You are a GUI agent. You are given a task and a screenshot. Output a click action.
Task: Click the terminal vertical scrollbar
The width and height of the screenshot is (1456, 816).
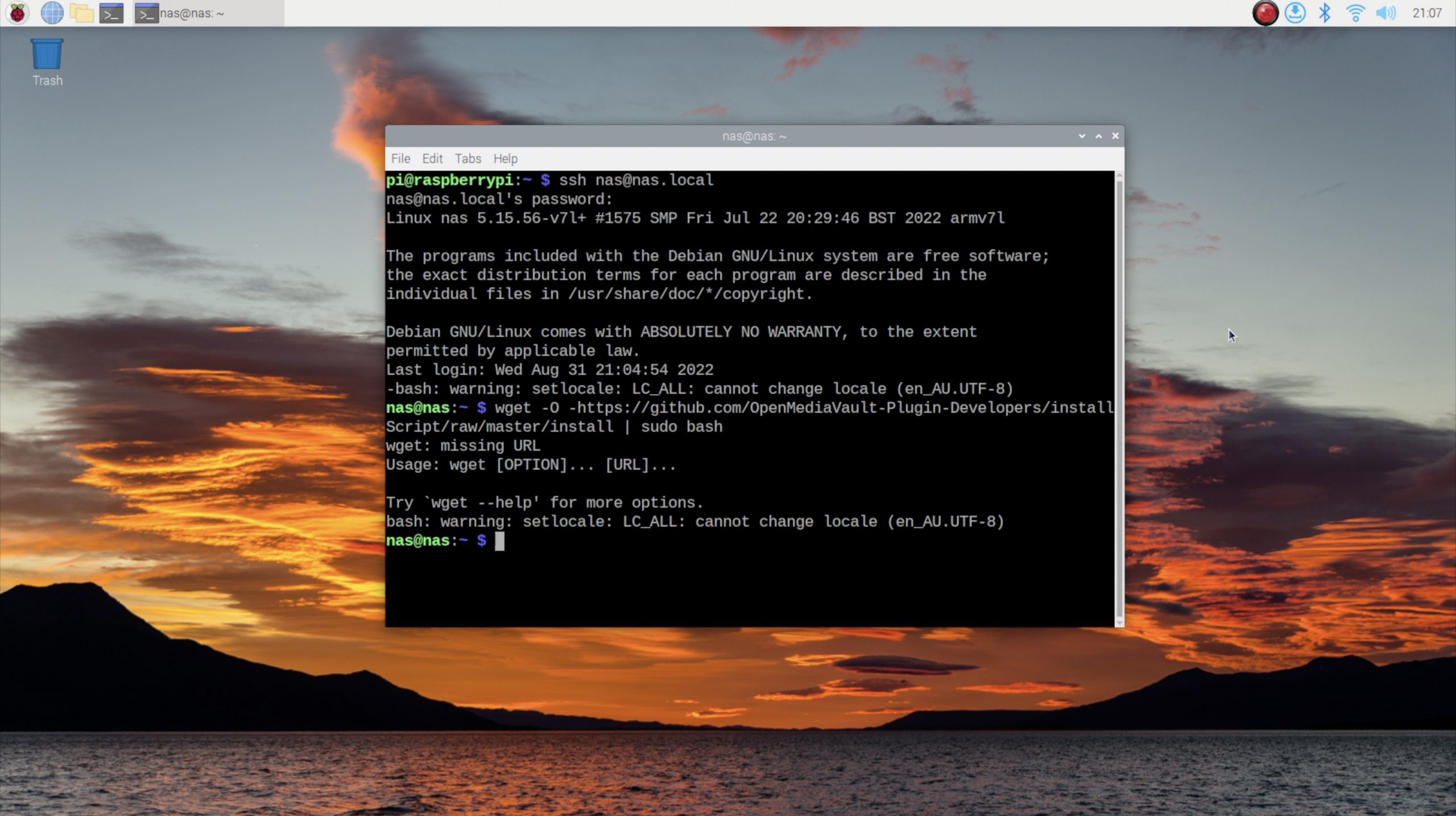pyautogui.click(x=1119, y=398)
